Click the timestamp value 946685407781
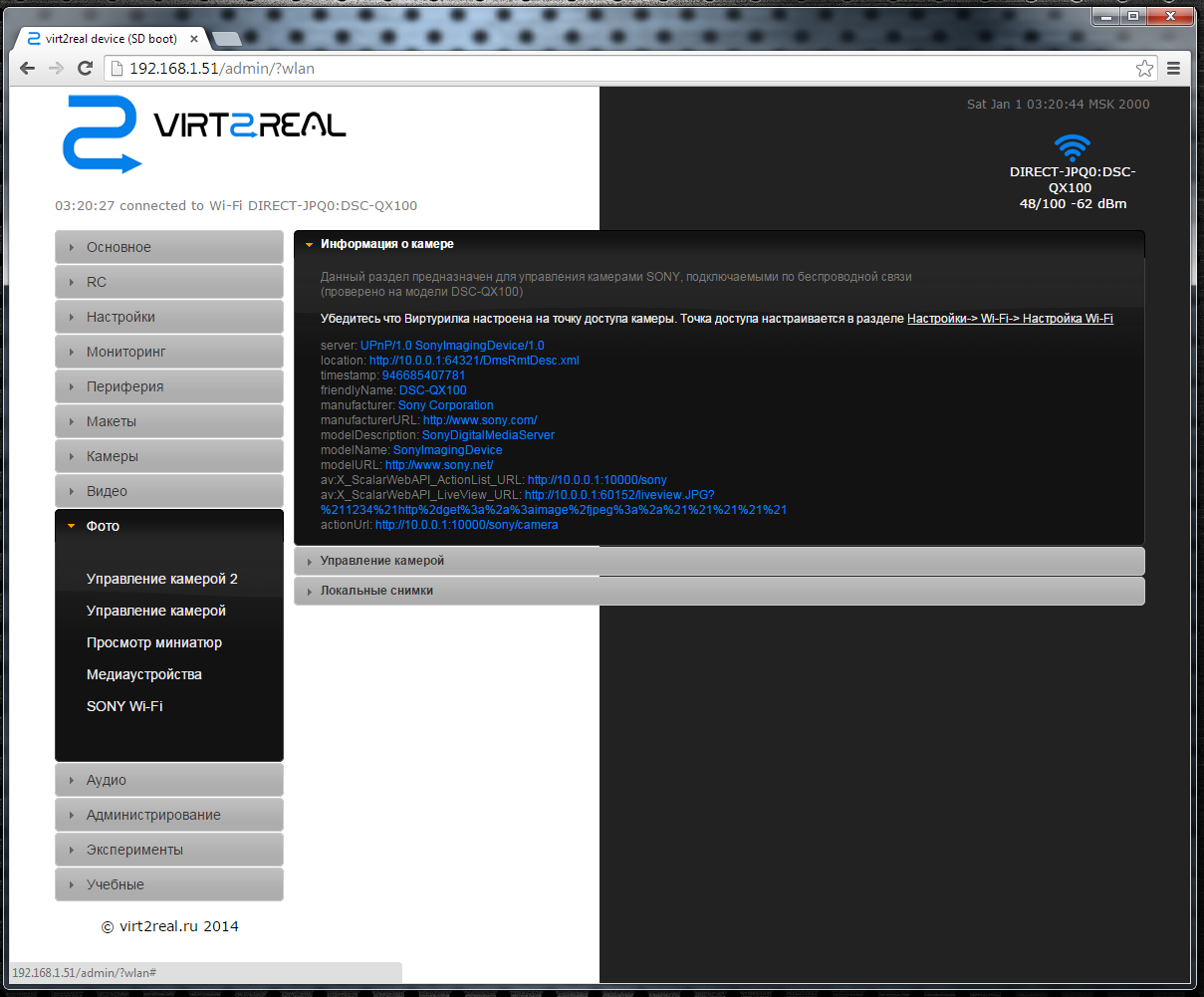Viewport: 1204px width, 997px height. pyautogui.click(x=423, y=375)
